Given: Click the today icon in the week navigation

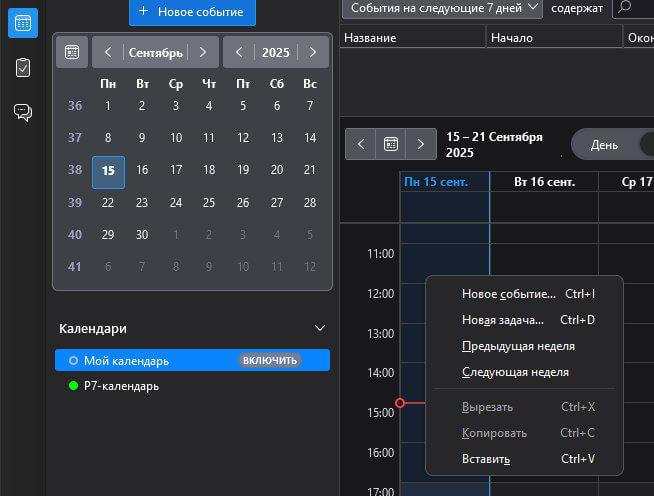Looking at the screenshot, I should (x=391, y=144).
